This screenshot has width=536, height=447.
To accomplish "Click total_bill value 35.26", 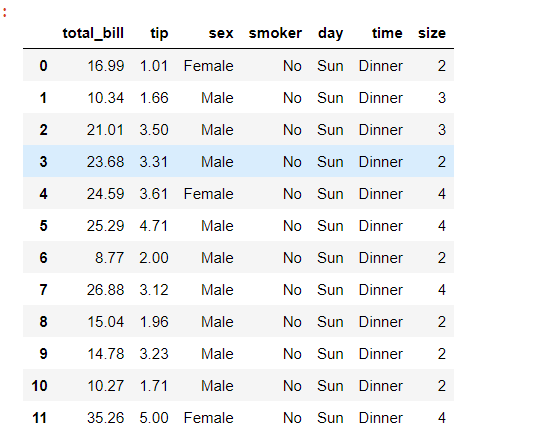I will coord(105,418).
